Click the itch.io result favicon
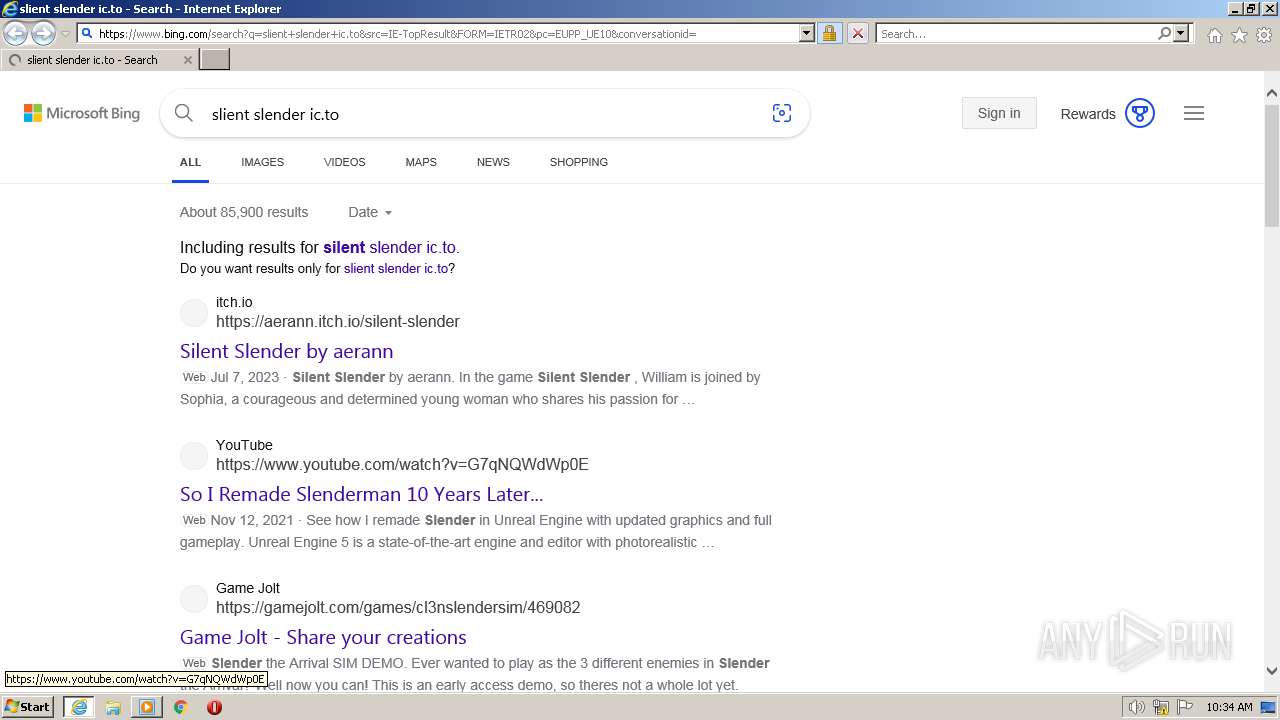The height and width of the screenshot is (720, 1280). (194, 313)
